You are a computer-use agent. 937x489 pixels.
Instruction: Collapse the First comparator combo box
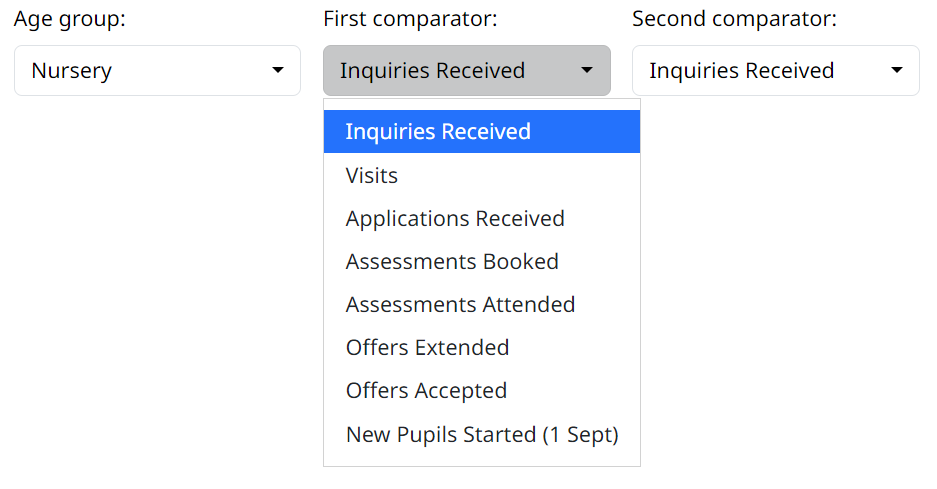click(x=466, y=71)
